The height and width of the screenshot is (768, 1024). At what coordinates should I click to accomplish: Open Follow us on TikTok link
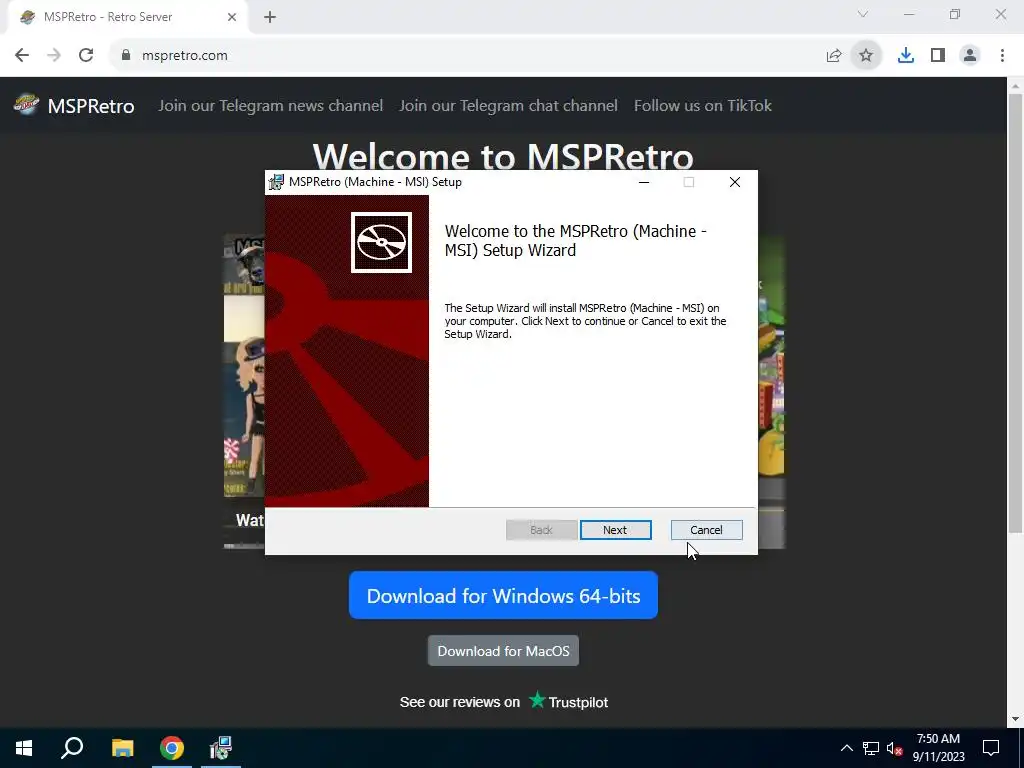[x=703, y=106]
